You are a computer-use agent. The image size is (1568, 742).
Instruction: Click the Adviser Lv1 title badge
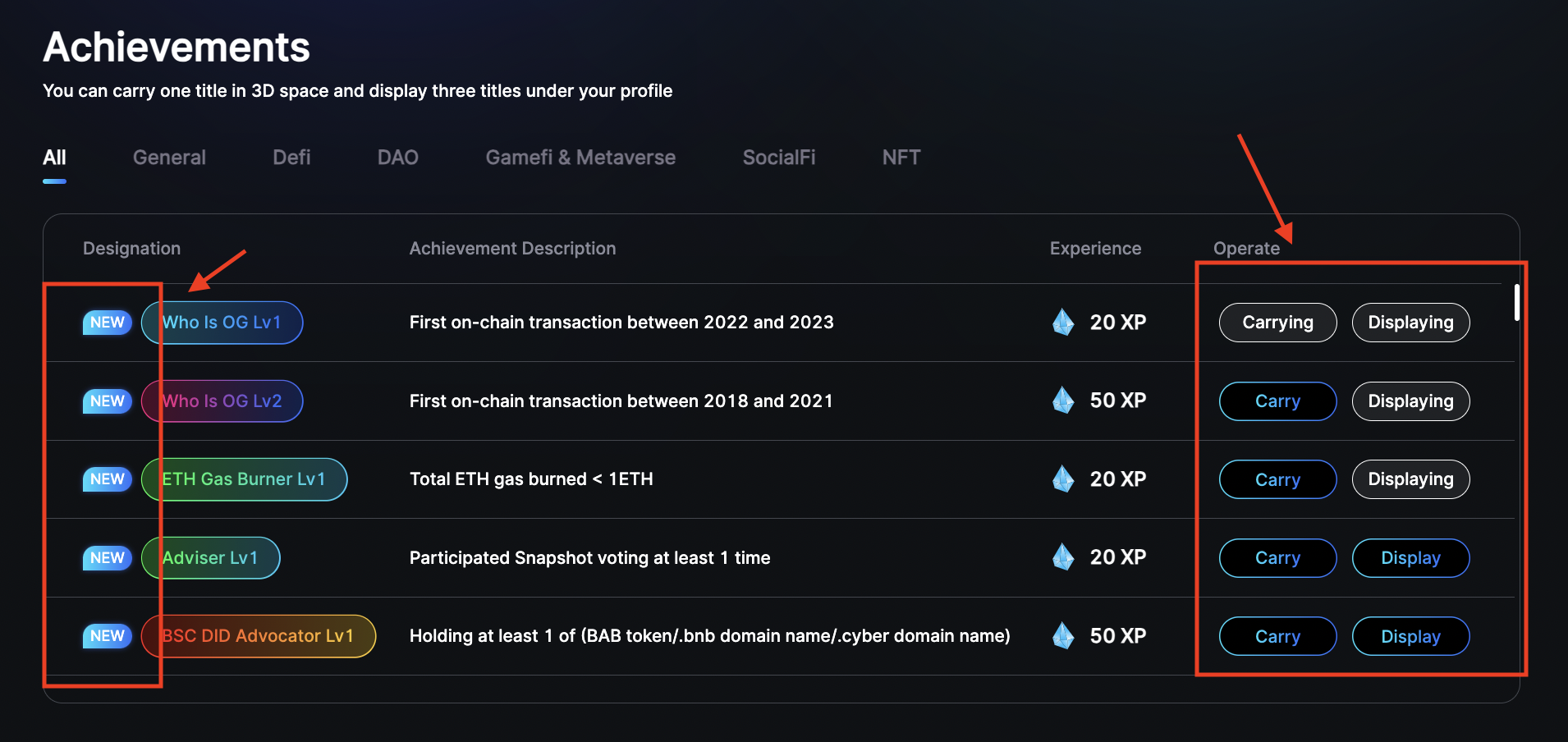pos(211,558)
